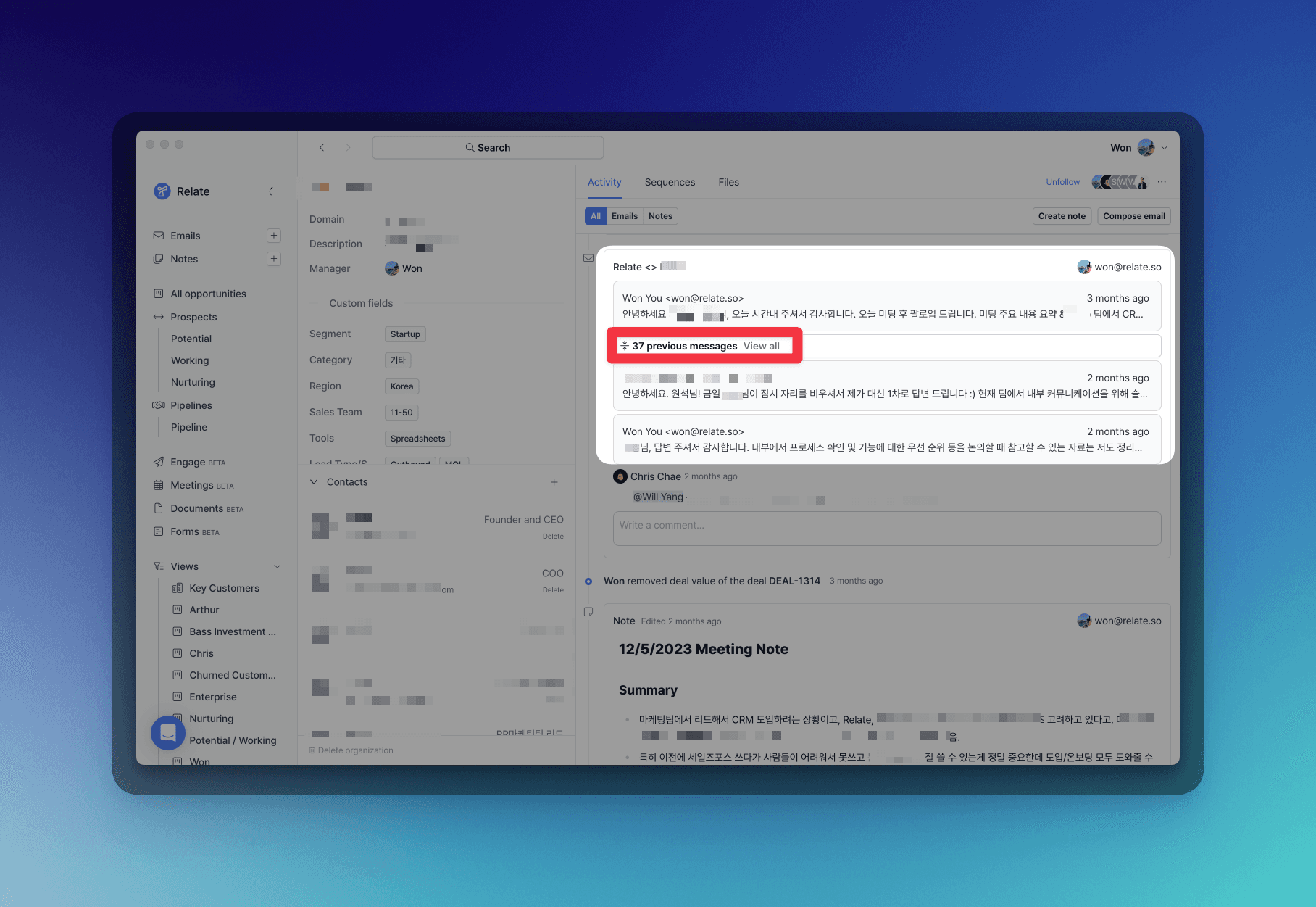This screenshot has height=907, width=1316.
Task: Open Pipeline under Pipelines
Action: pyautogui.click(x=189, y=427)
